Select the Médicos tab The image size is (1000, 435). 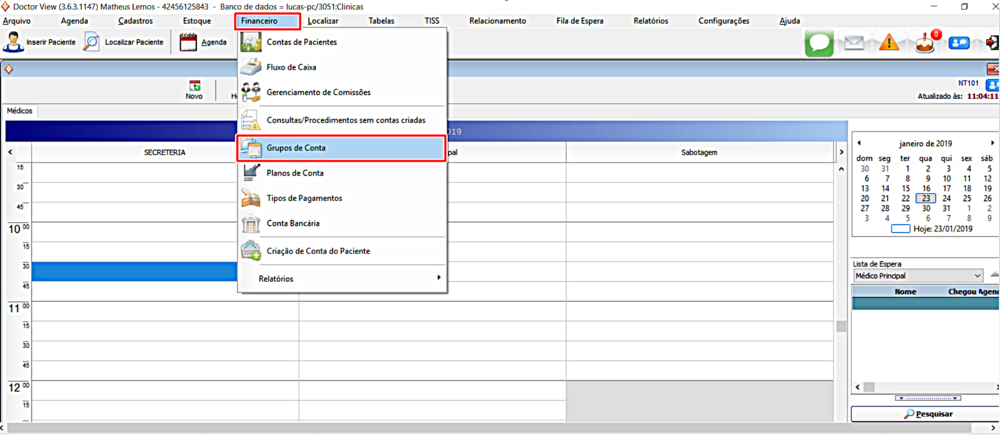pos(19,111)
